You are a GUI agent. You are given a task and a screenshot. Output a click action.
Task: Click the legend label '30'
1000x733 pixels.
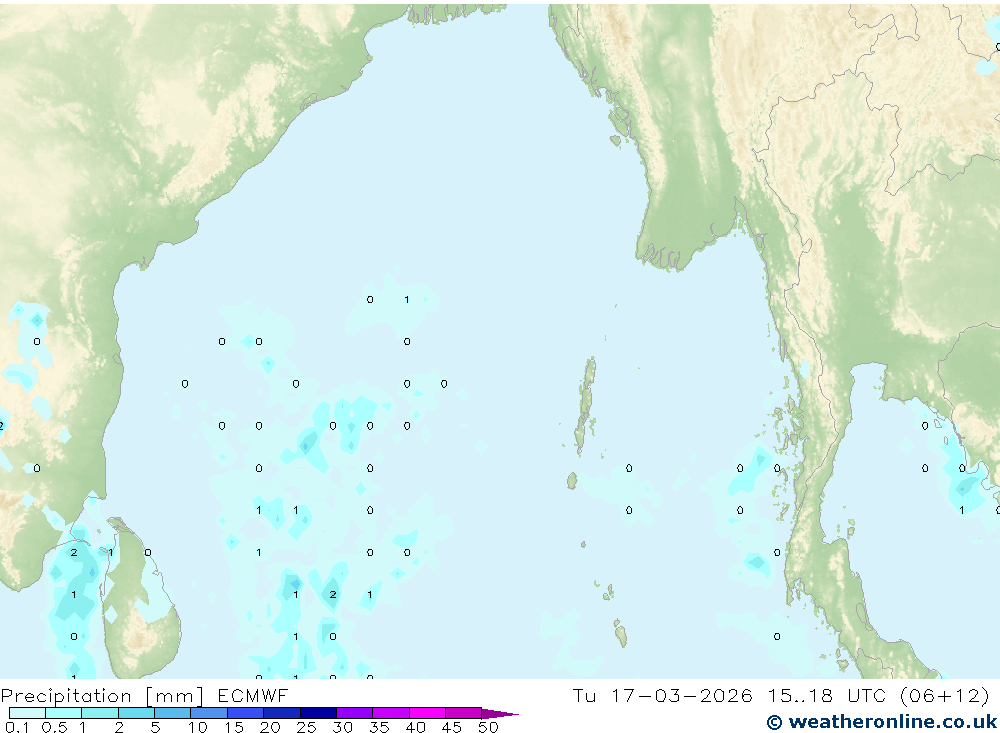343,727
